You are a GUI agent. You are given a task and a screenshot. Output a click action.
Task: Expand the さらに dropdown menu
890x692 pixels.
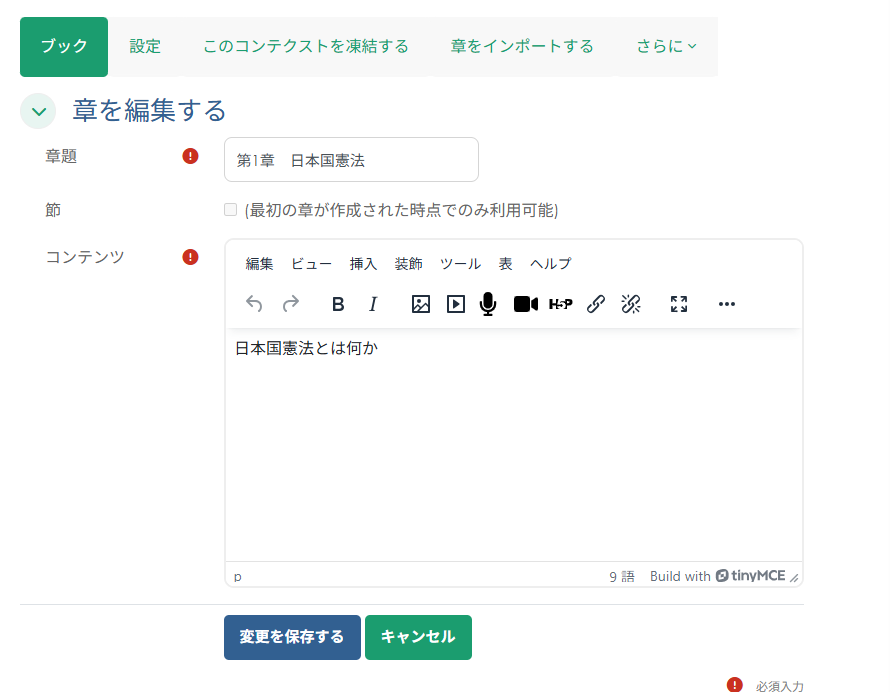pyautogui.click(x=664, y=46)
